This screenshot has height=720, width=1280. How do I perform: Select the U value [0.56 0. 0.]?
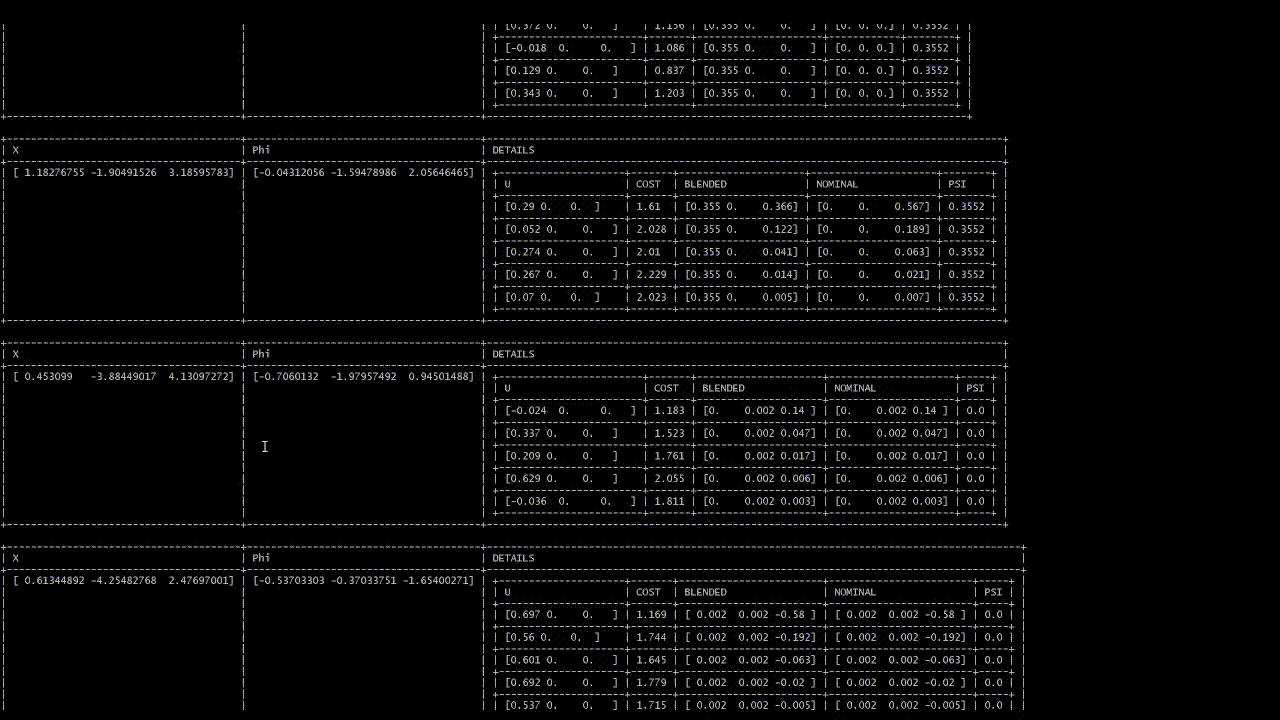(x=552, y=637)
